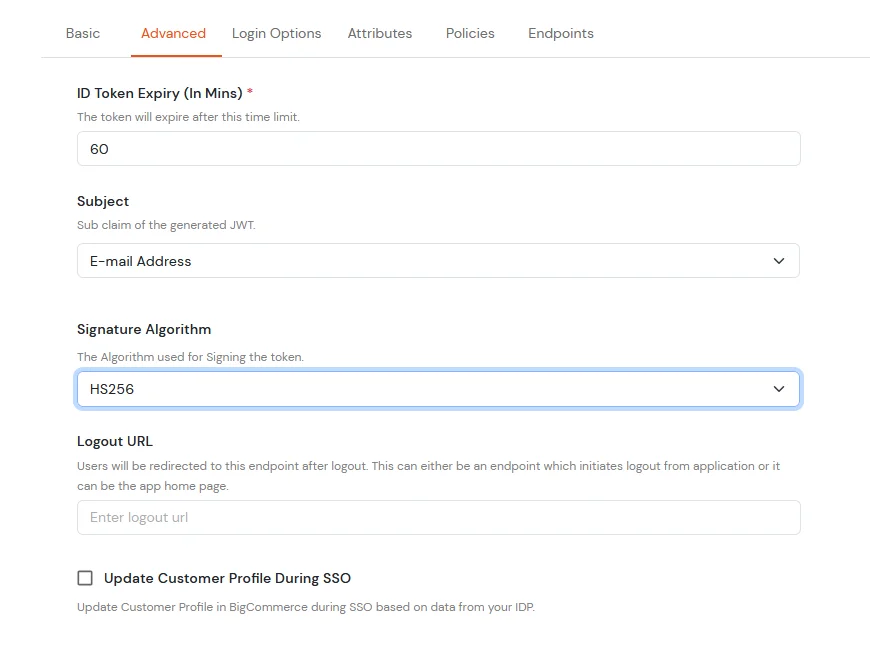Screen dimensions: 870x668
Task: Switch to the Attributes tab
Action: pyautogui.click(x=379, y=33)
